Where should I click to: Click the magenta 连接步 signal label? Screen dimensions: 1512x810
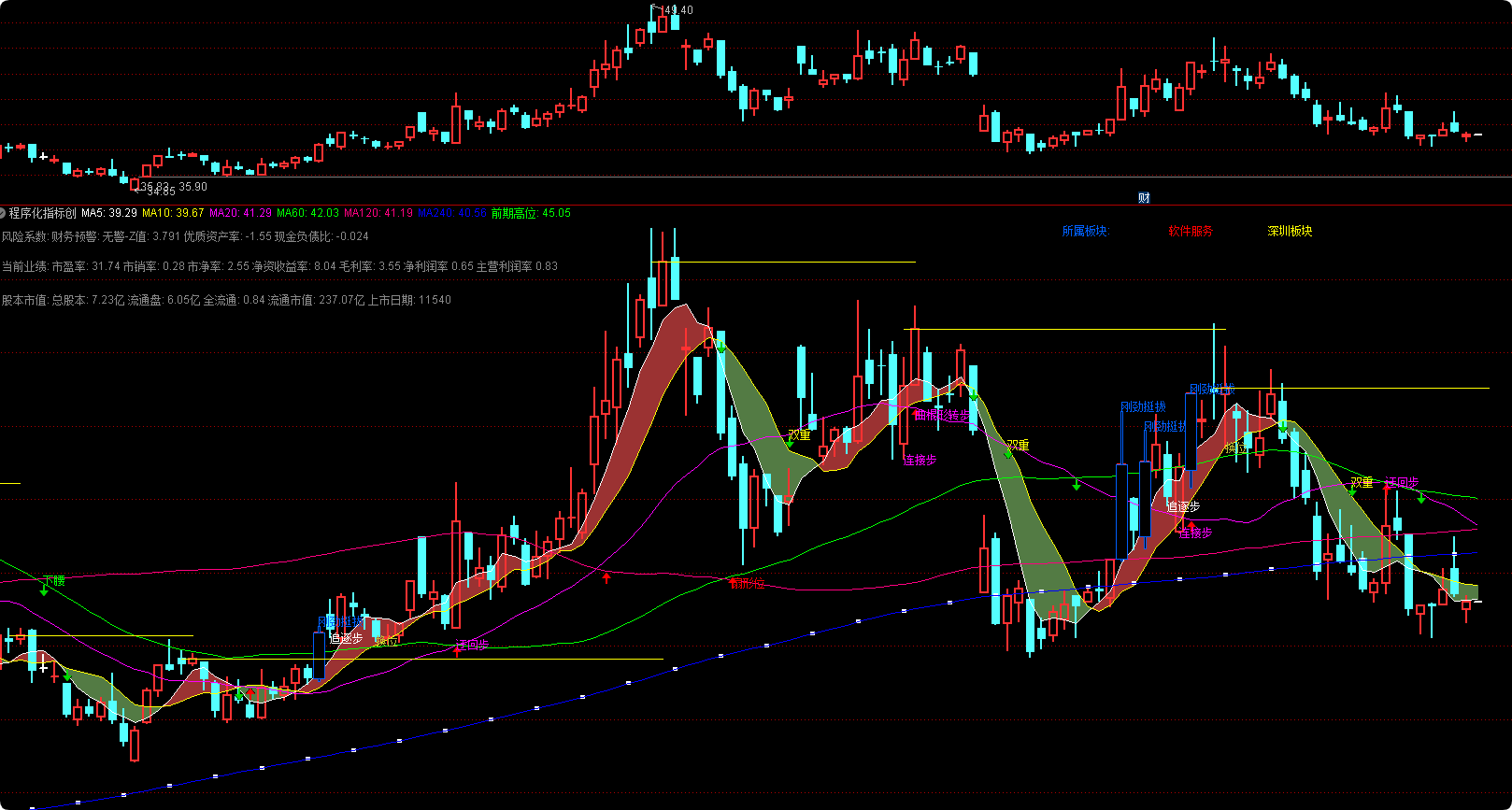[x=920, y=460]
